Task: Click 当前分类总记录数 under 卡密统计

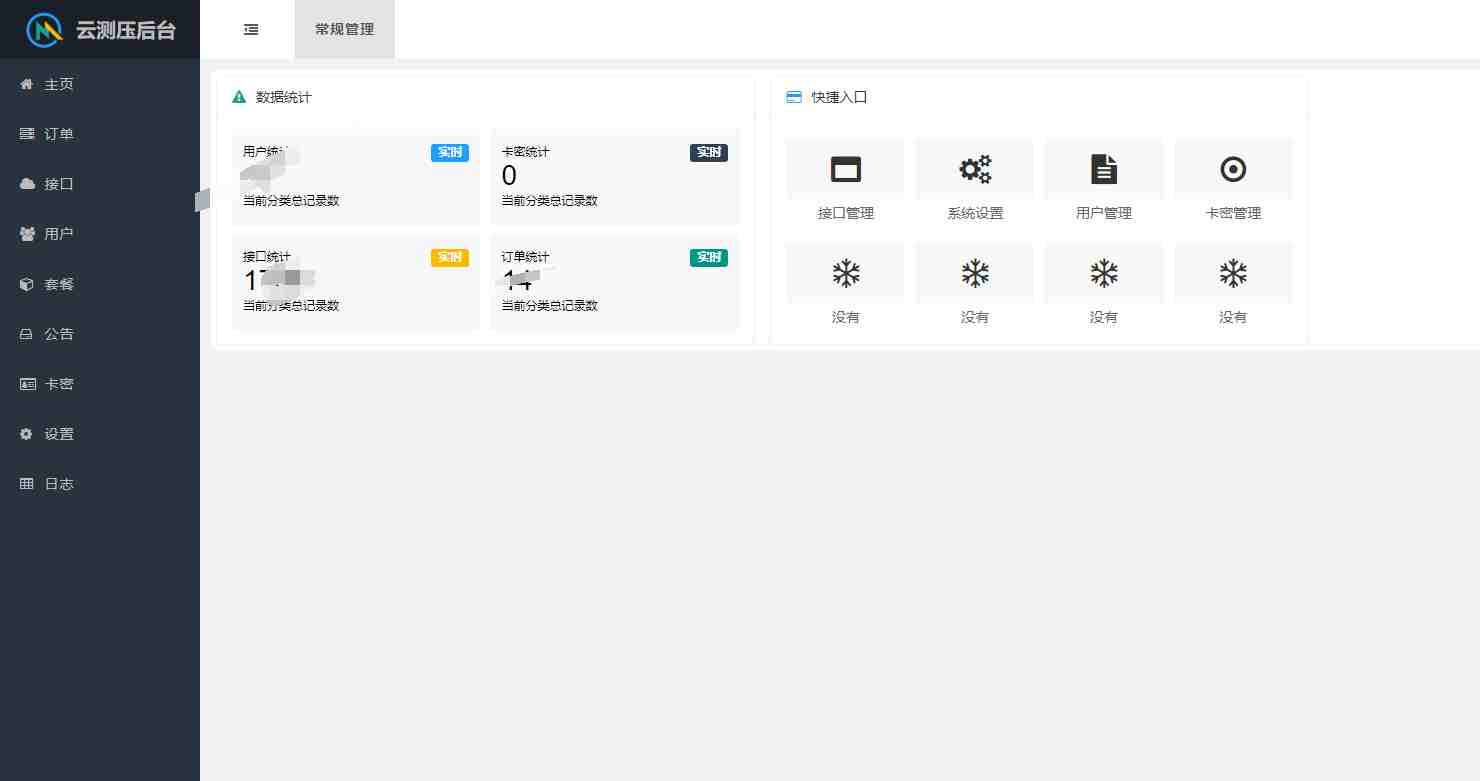Action: pyautogui.click(x=550, y=201)
